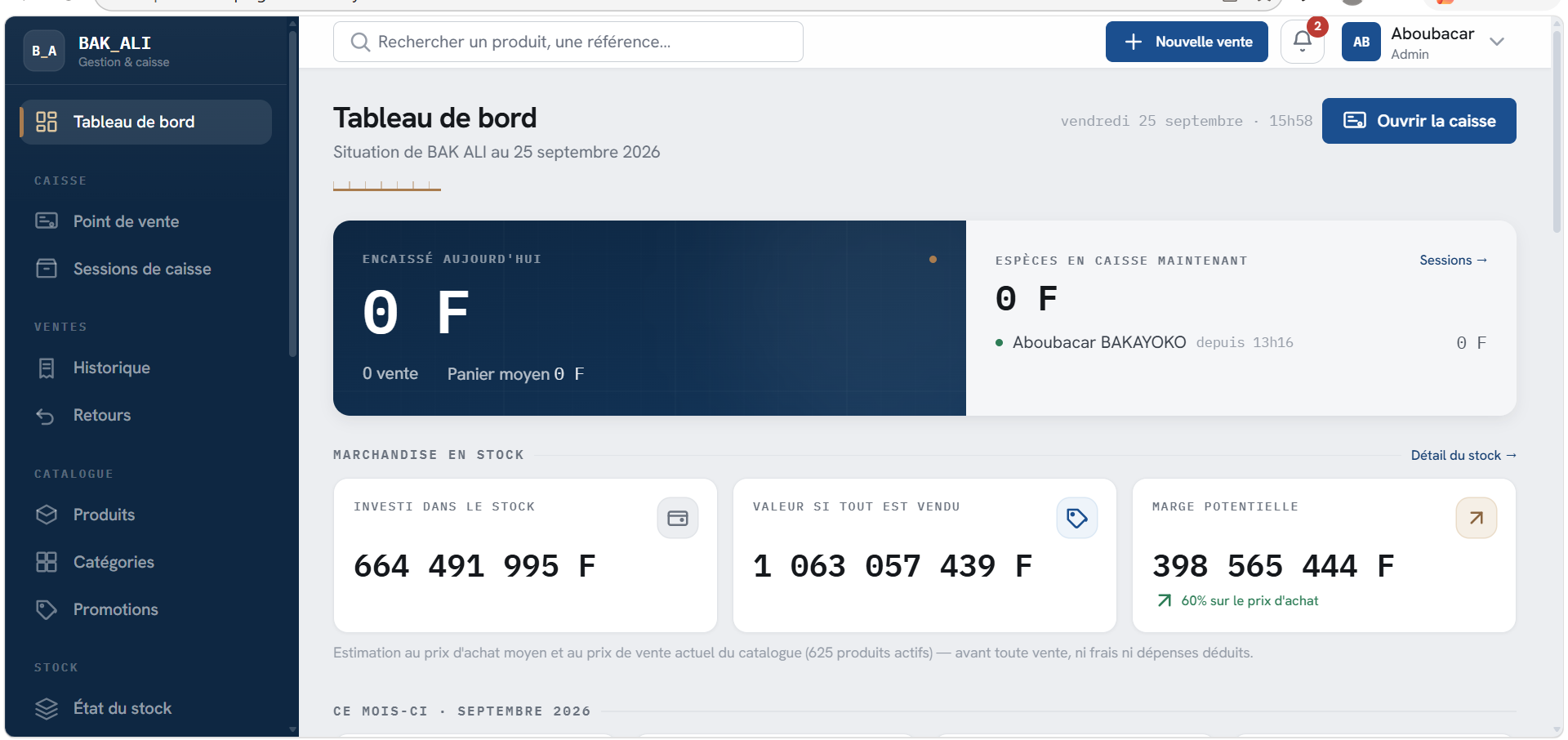Click the Produits box icon
Screen dimensions: 1568x740
click(47, 515)
